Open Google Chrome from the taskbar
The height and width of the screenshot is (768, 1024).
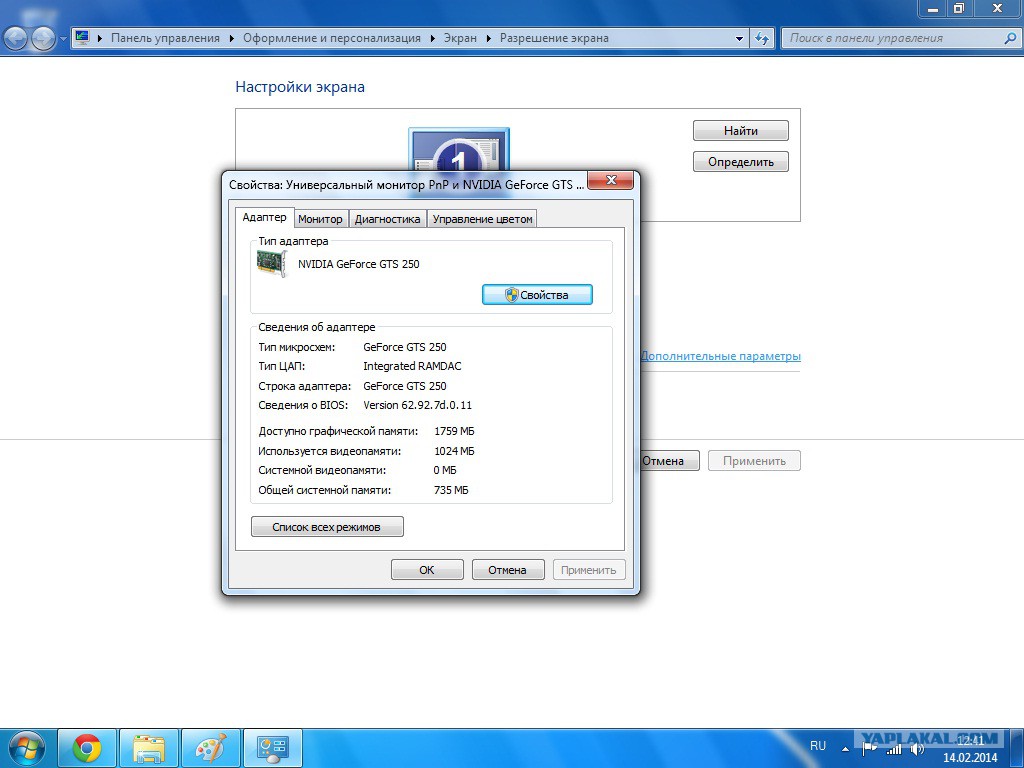[x=87, y=748]
